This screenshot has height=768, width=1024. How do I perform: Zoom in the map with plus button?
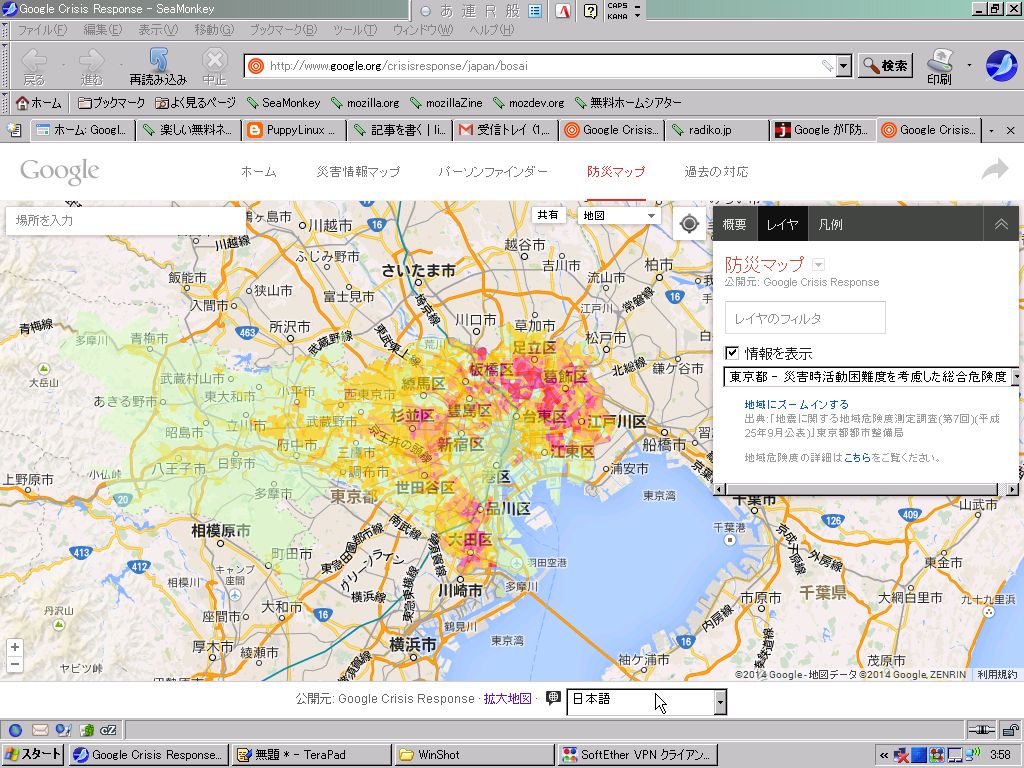pyautogui.click(x=15, y=647)
